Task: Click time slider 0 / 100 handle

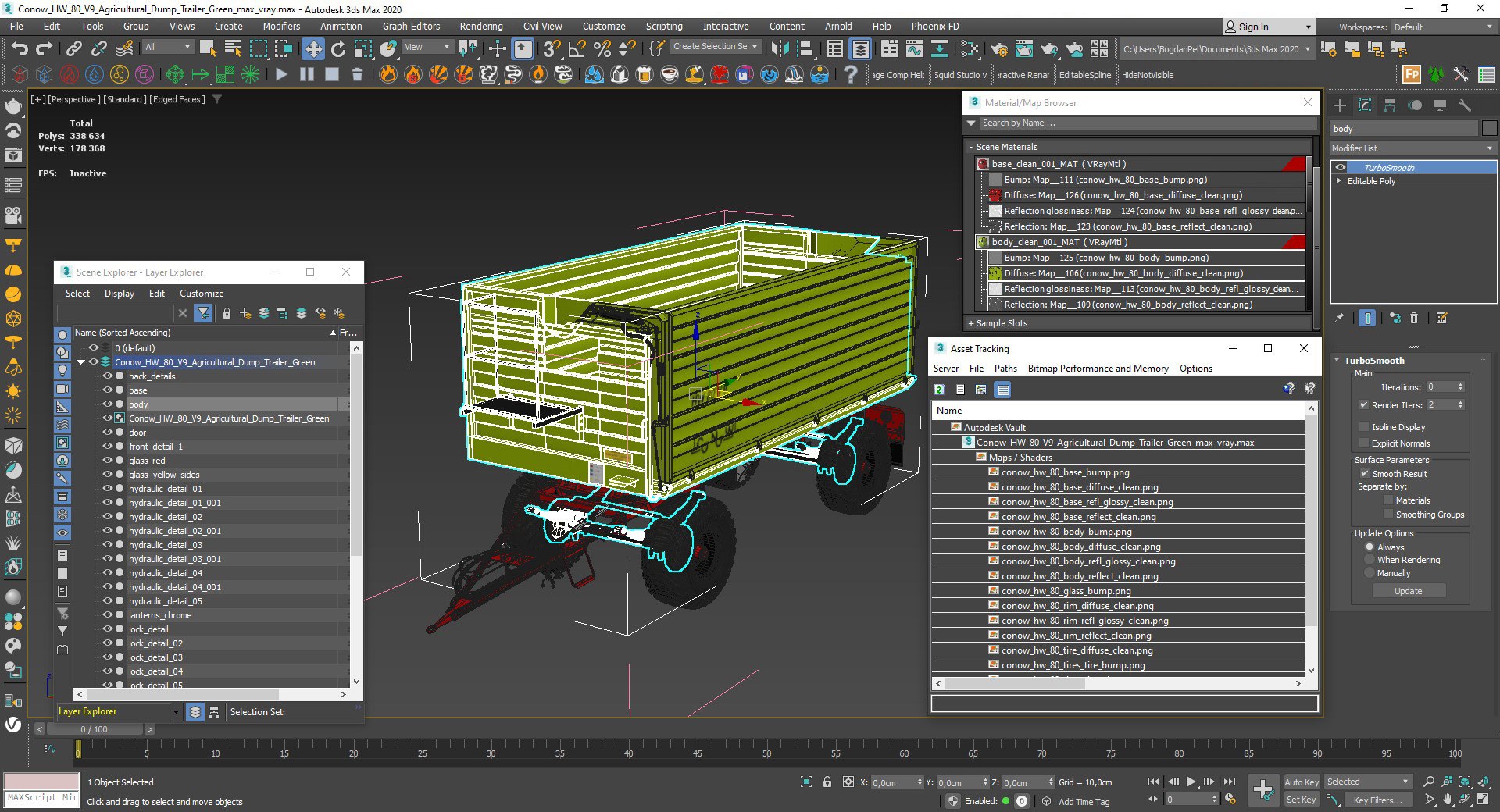Action: [95, 729]
